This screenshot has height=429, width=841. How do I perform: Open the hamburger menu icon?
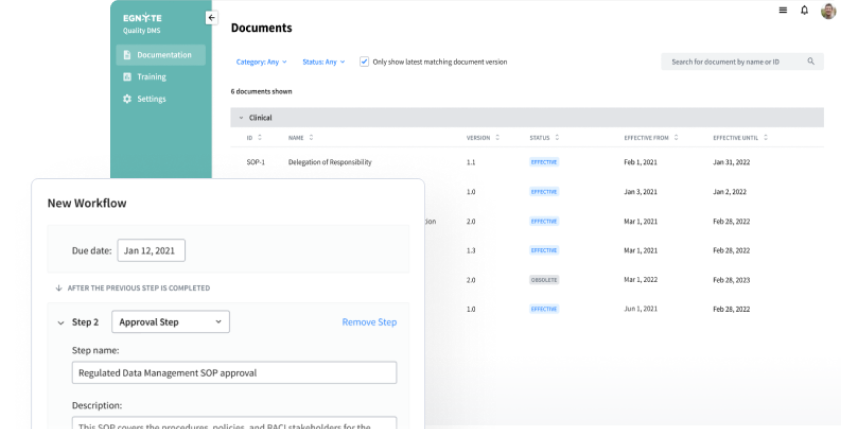pos(782,10)
